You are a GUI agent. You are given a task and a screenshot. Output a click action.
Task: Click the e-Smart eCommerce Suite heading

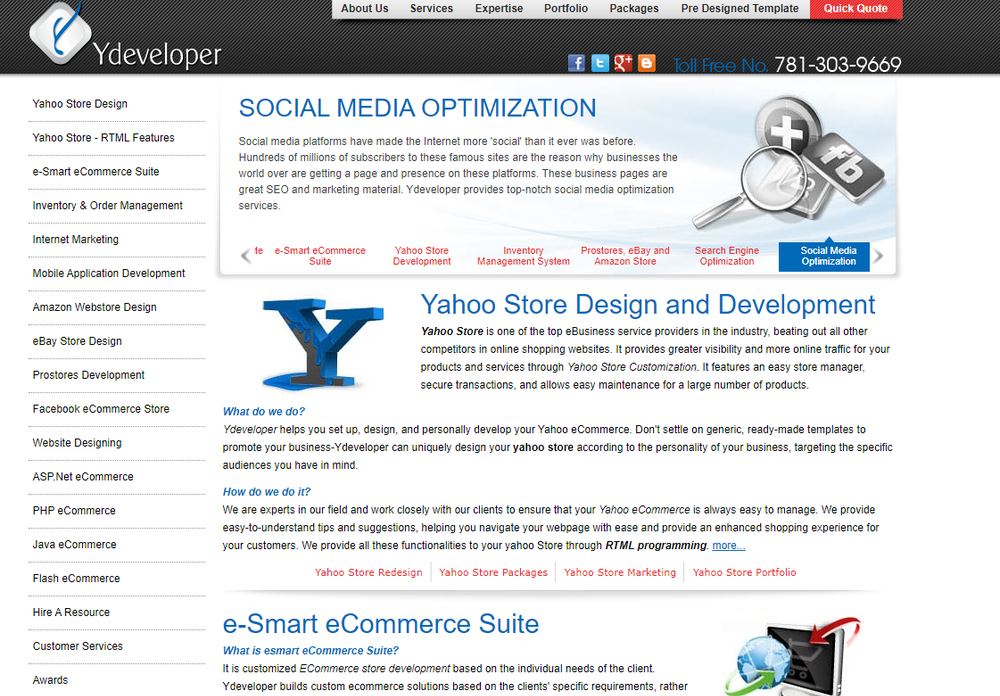tap(381, 623)
